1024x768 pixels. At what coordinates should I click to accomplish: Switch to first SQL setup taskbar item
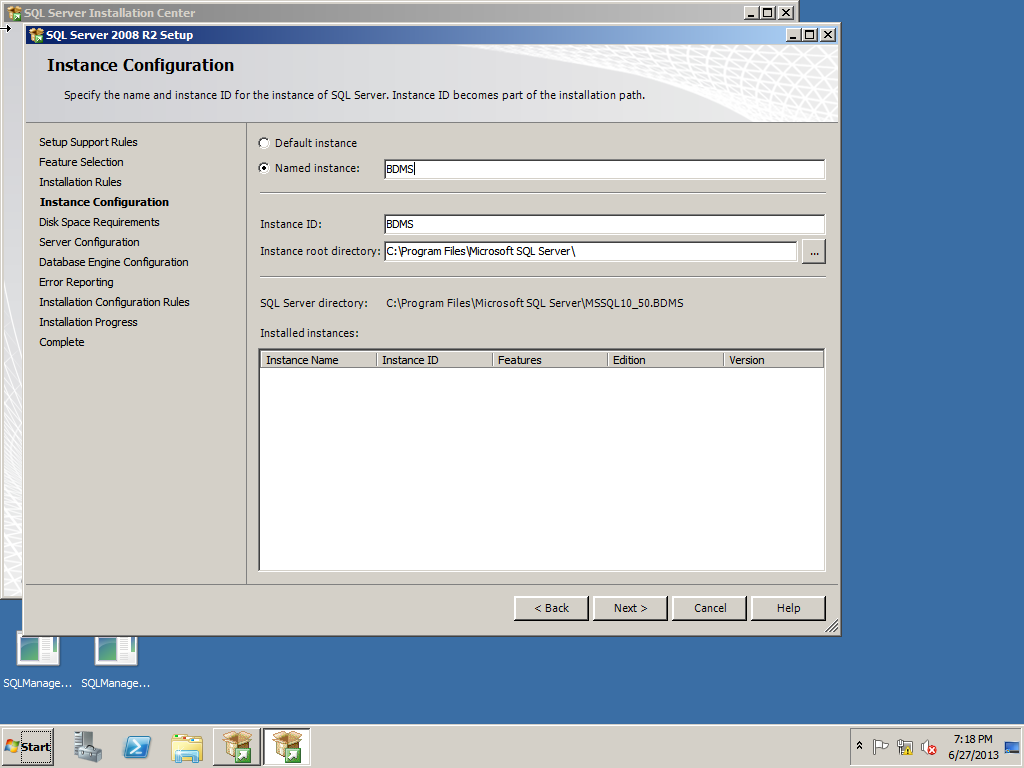(237, 746)
